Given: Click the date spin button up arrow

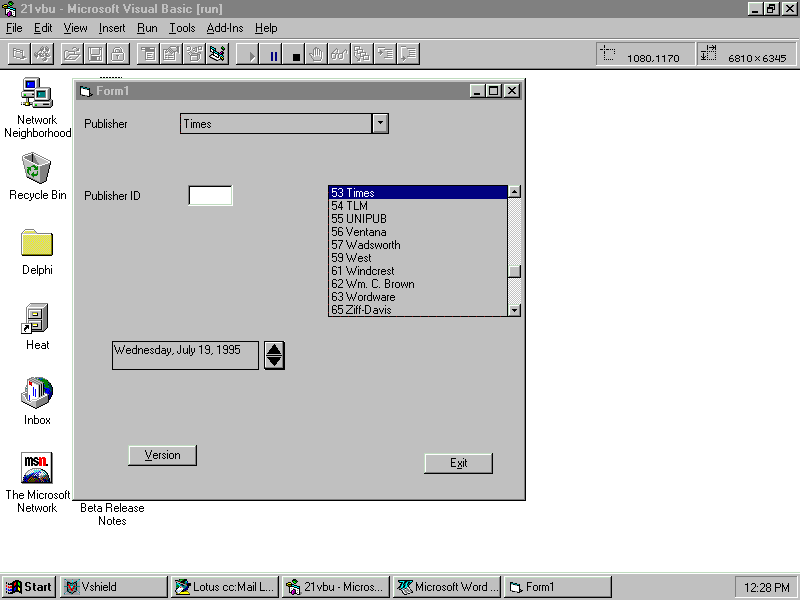Looking at the screenshot, I should click(274, 349).
